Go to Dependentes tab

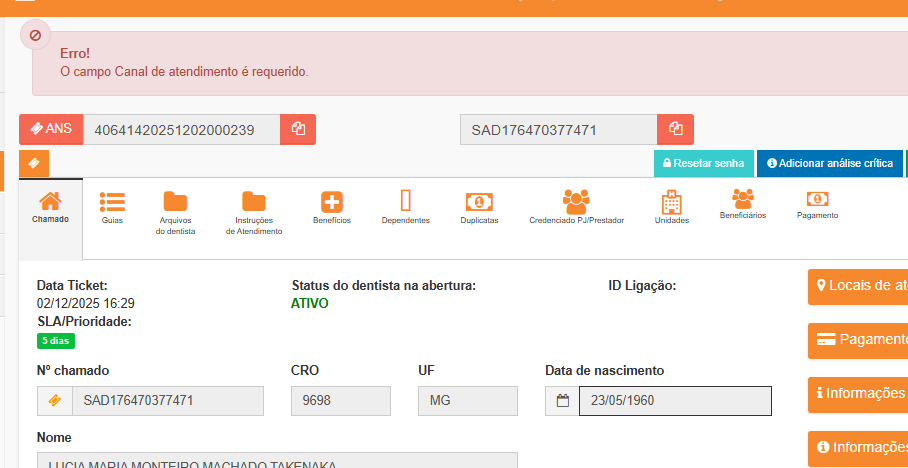click(405, 207)
